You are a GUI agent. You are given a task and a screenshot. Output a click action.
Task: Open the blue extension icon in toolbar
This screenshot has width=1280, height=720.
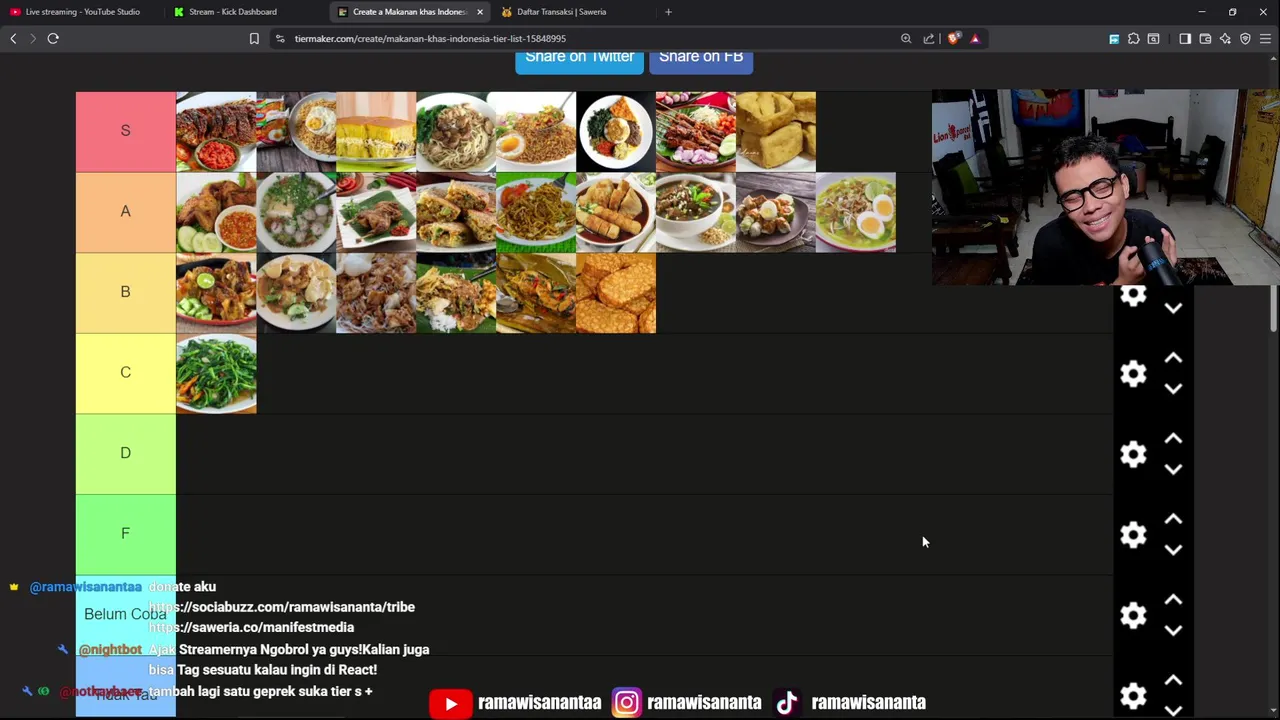[x=1114, y=38]
